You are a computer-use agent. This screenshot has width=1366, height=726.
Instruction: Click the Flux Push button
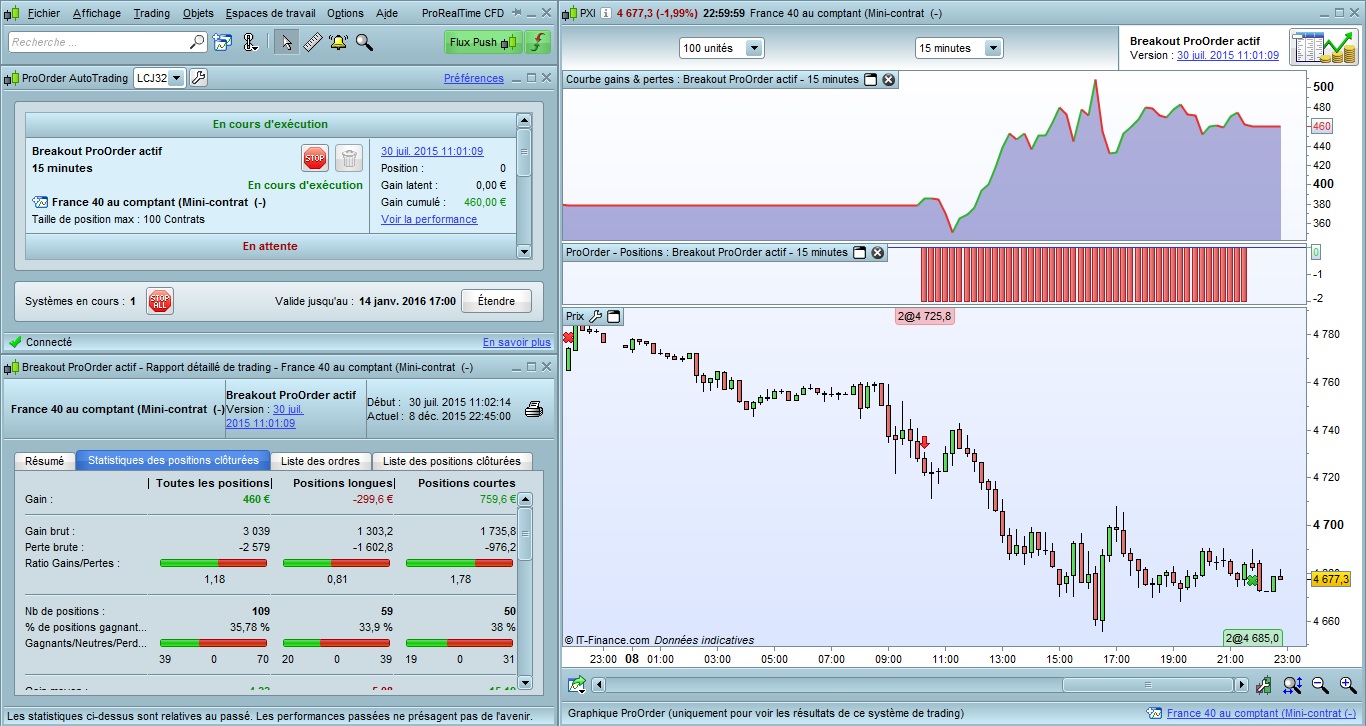(x=484, y=42)
